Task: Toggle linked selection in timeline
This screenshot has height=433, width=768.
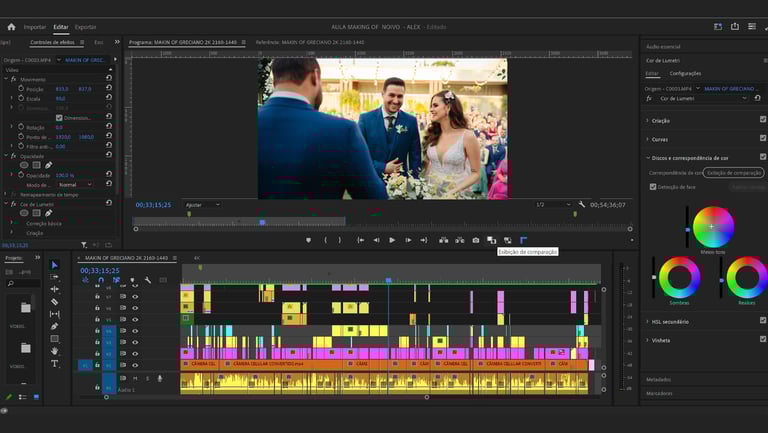Action: pyautogui.click(x=116, y=280)
